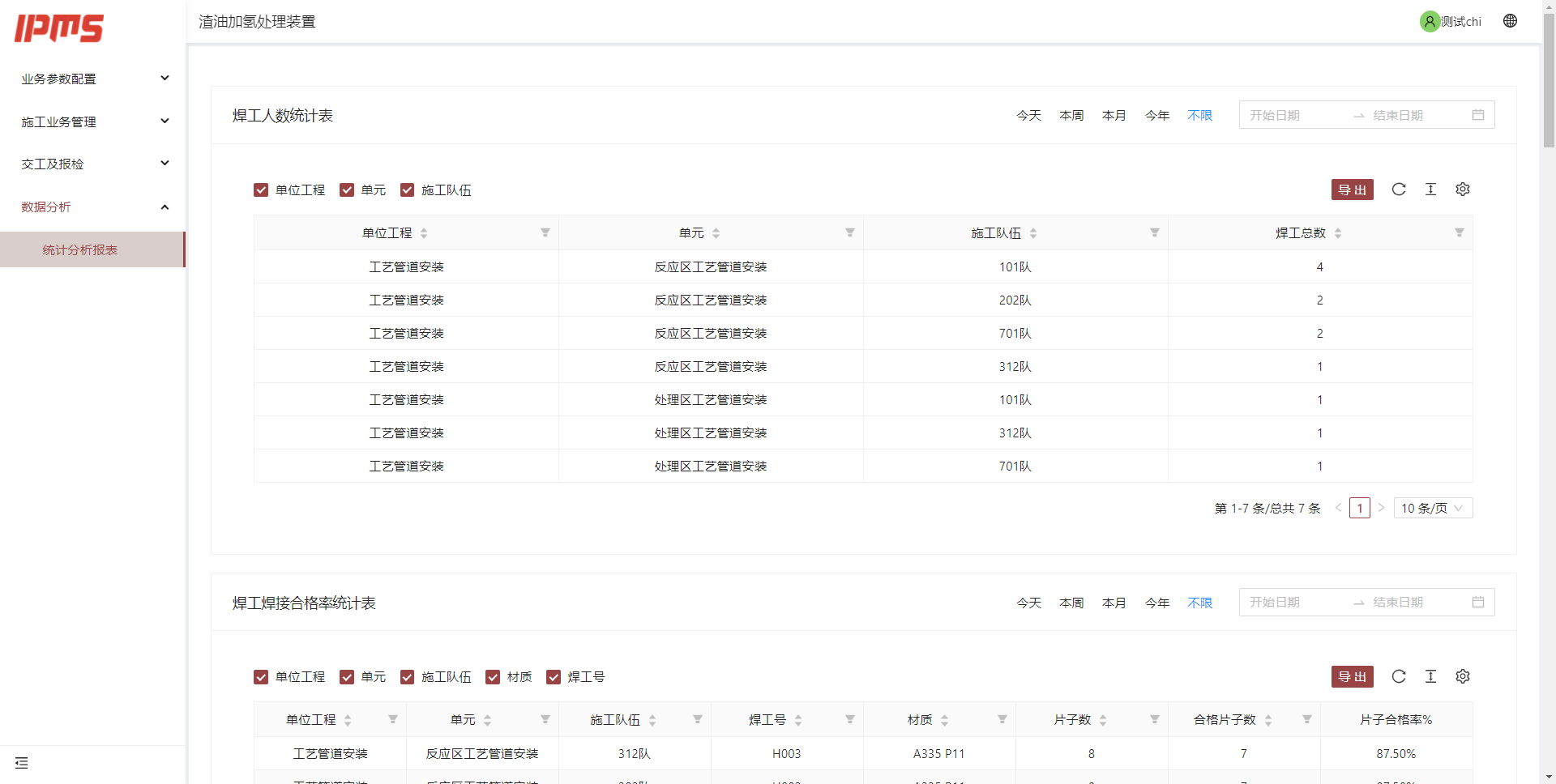Export 焊工焊接合格率统计表 with 导出 button
1556x784 pixels.
click(1352, 676)
